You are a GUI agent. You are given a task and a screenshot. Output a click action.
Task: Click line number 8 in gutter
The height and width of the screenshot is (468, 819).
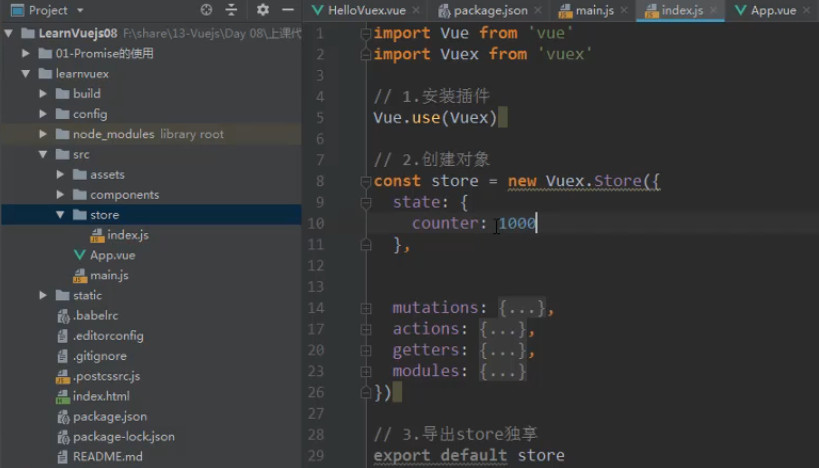320,181
